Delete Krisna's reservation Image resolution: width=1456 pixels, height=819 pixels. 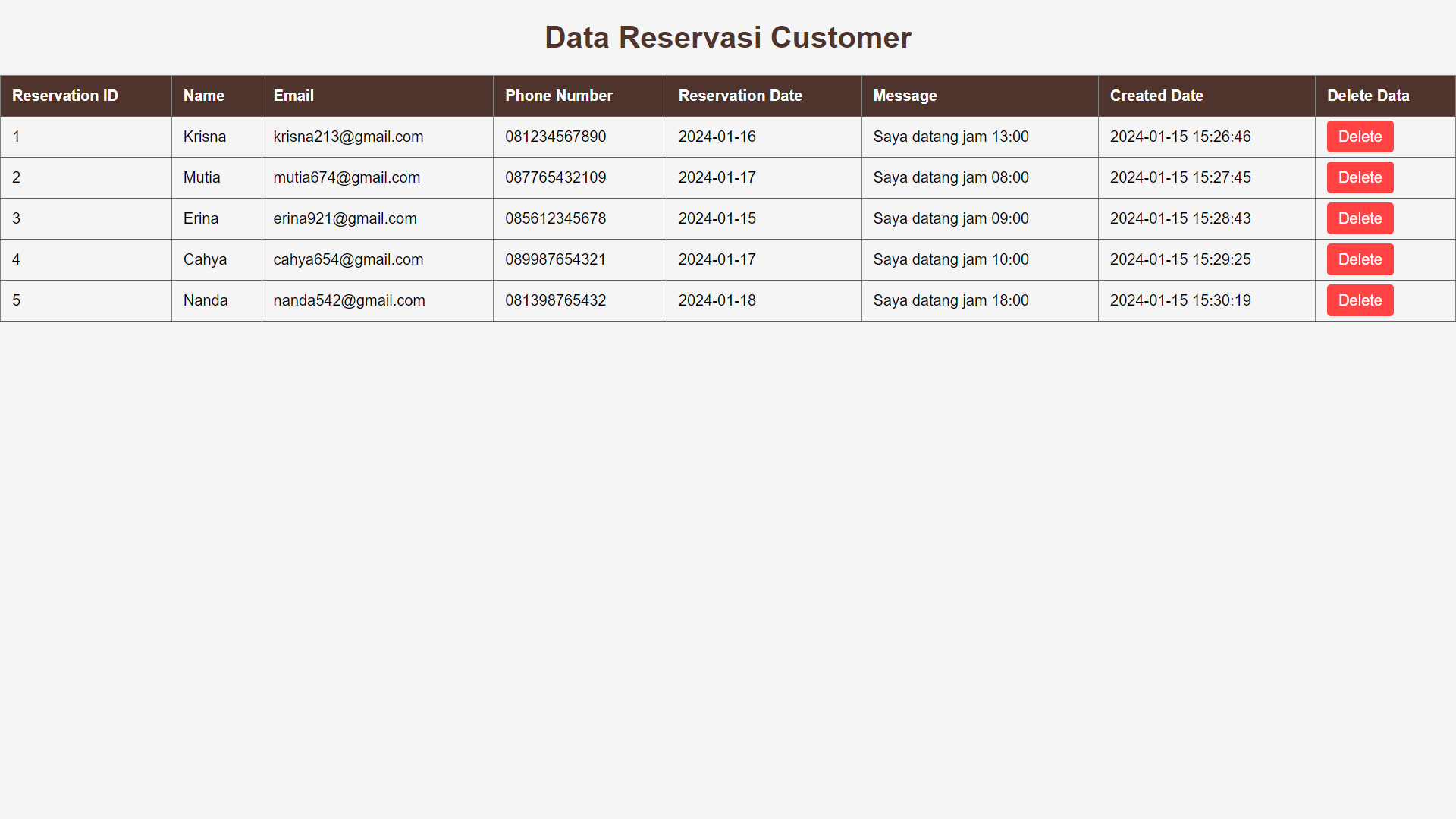click(x=1360, y=136)
